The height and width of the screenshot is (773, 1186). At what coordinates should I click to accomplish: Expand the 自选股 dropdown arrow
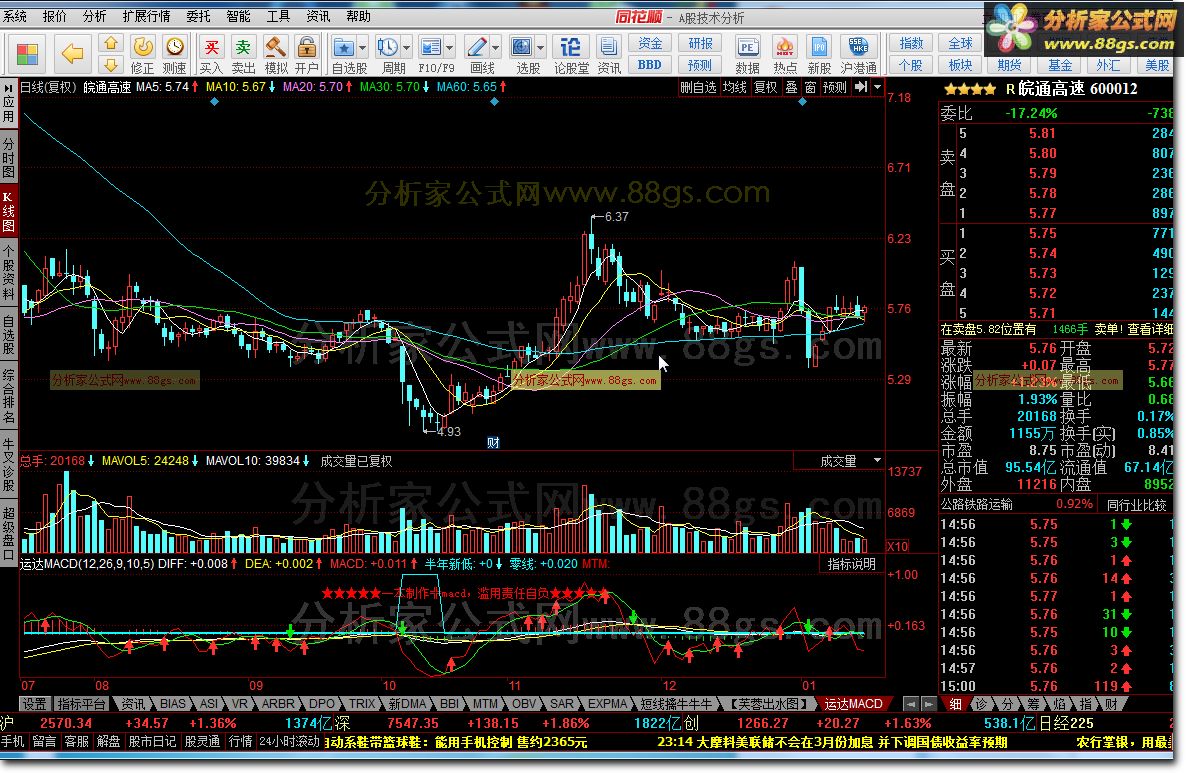[362, 48]
